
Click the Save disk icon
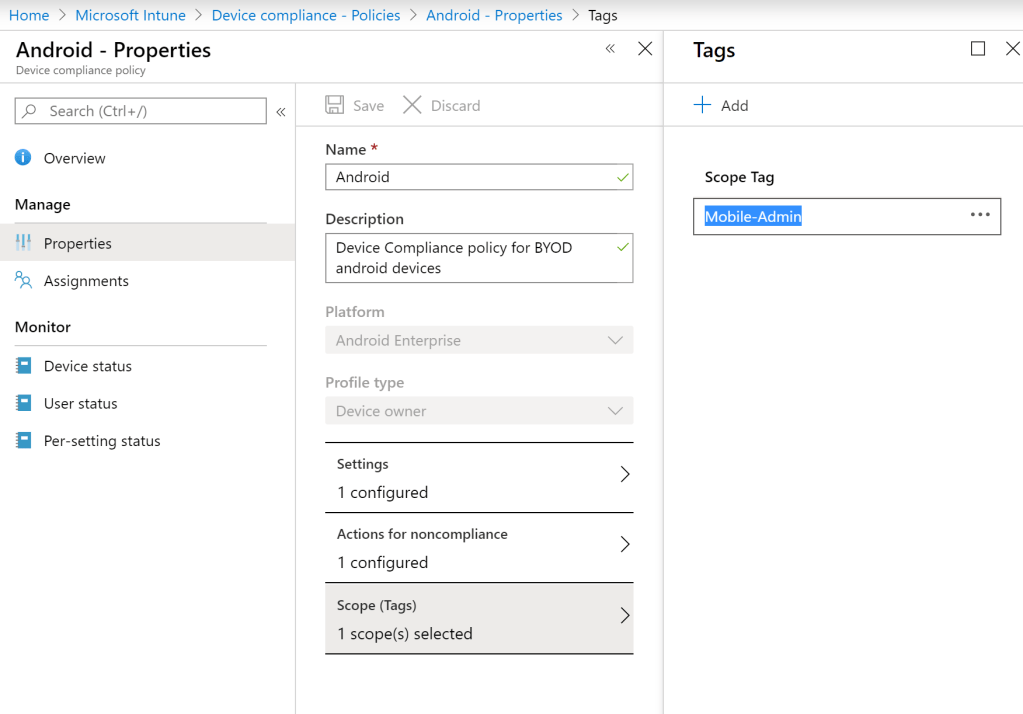click(x=335, y=105)
